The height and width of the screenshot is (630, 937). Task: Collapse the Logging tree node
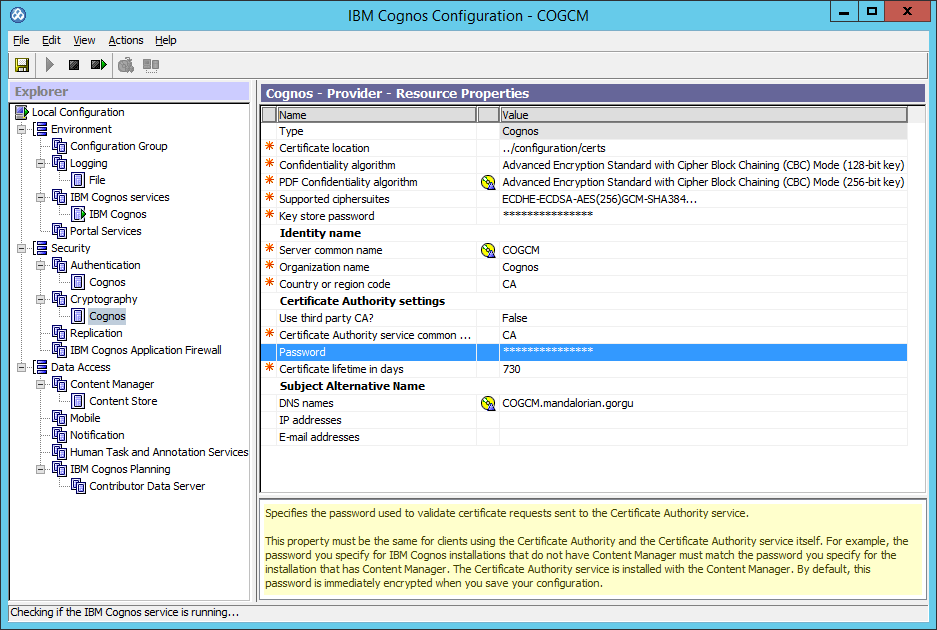point(41,163)
